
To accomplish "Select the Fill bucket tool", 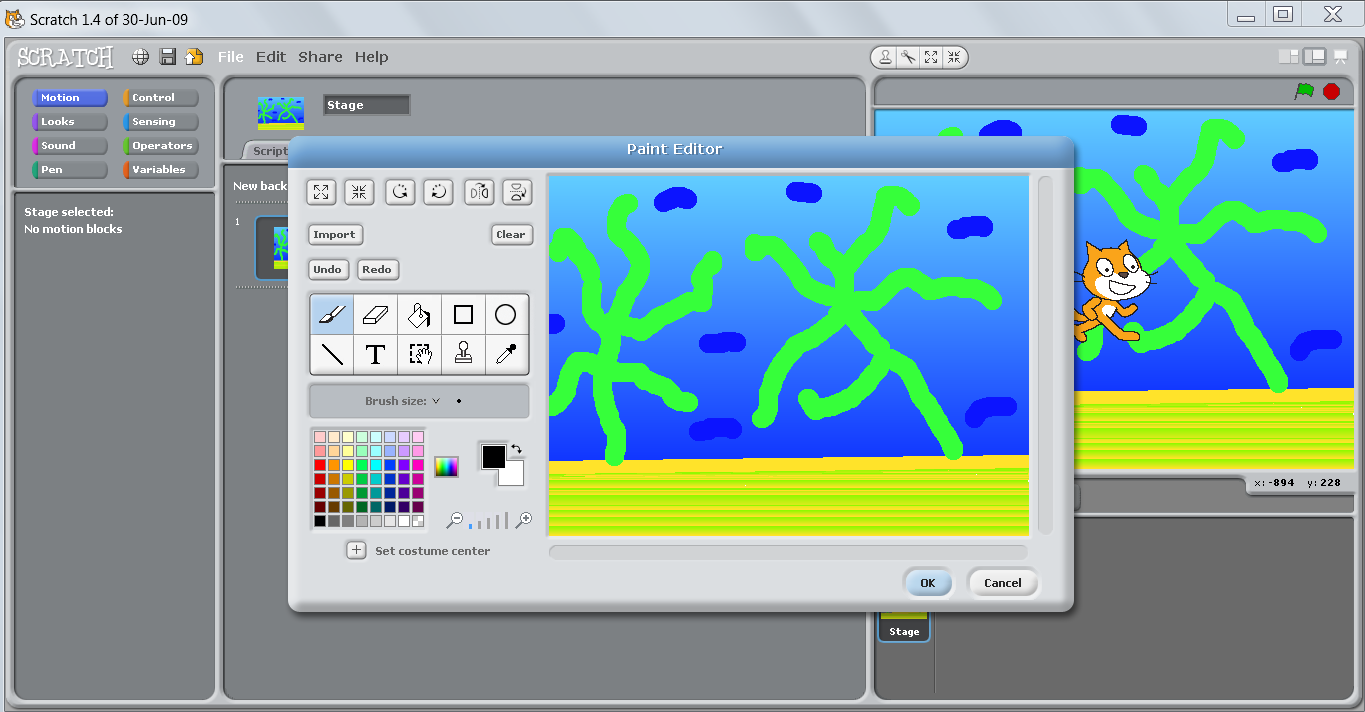I will (419, 314).
